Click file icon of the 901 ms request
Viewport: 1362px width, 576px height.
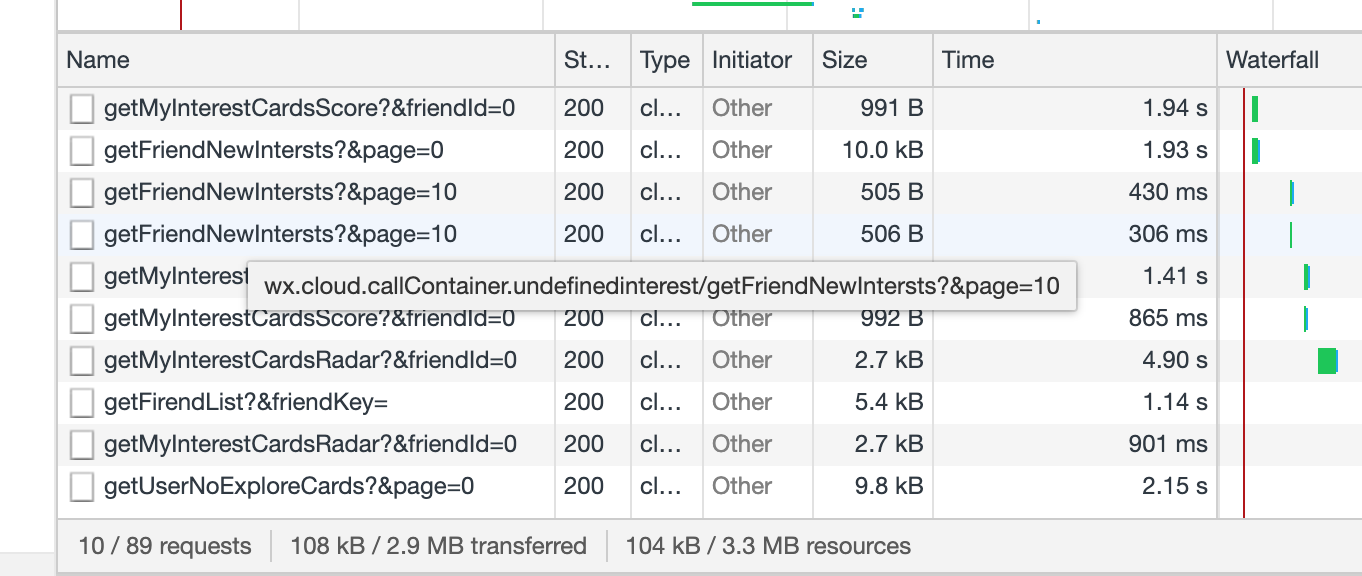tap(82, 445)
